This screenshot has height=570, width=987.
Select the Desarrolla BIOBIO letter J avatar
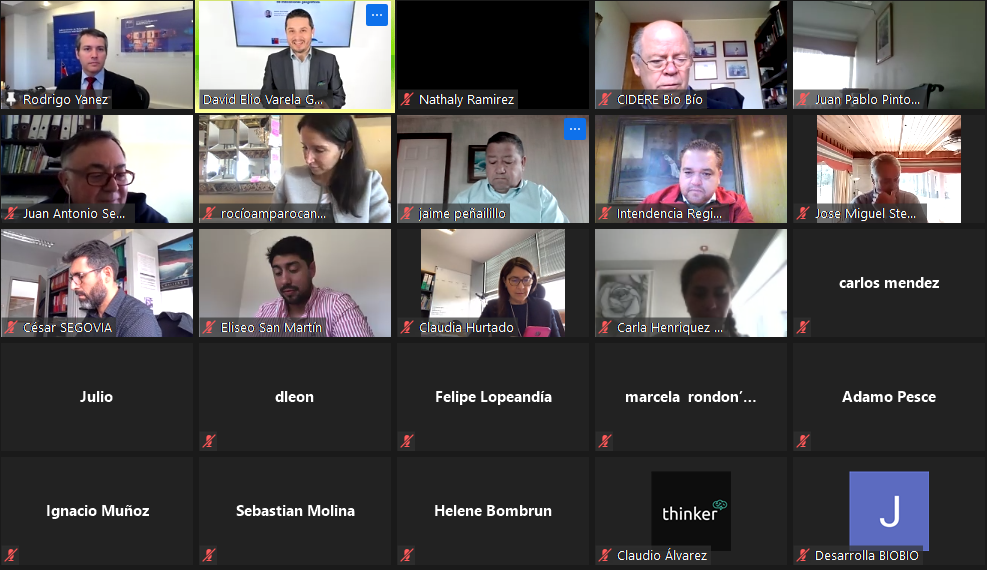[x=889, y=510]
